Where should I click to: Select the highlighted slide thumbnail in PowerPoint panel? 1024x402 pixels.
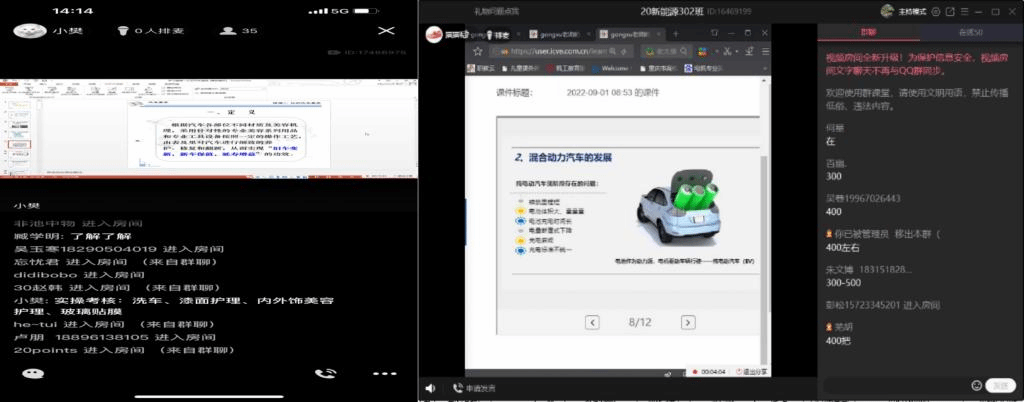[20, 143]
